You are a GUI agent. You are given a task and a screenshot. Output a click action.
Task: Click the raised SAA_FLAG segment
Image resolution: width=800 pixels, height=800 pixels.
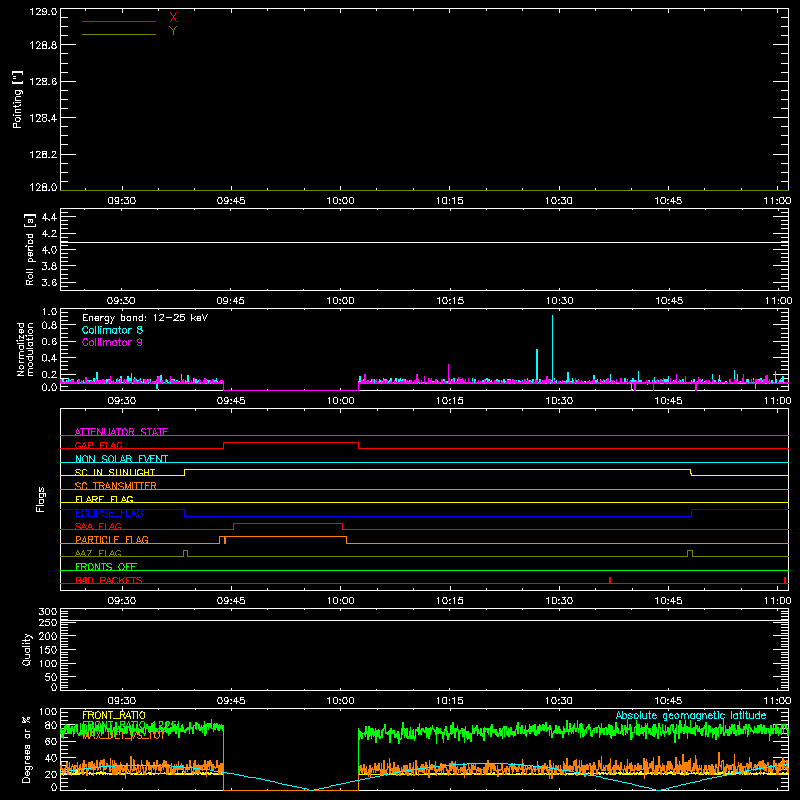click(x=288, y=523)
